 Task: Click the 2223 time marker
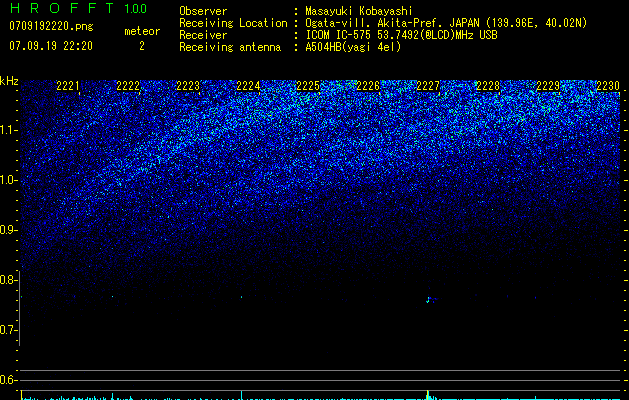tap(188, 86)
